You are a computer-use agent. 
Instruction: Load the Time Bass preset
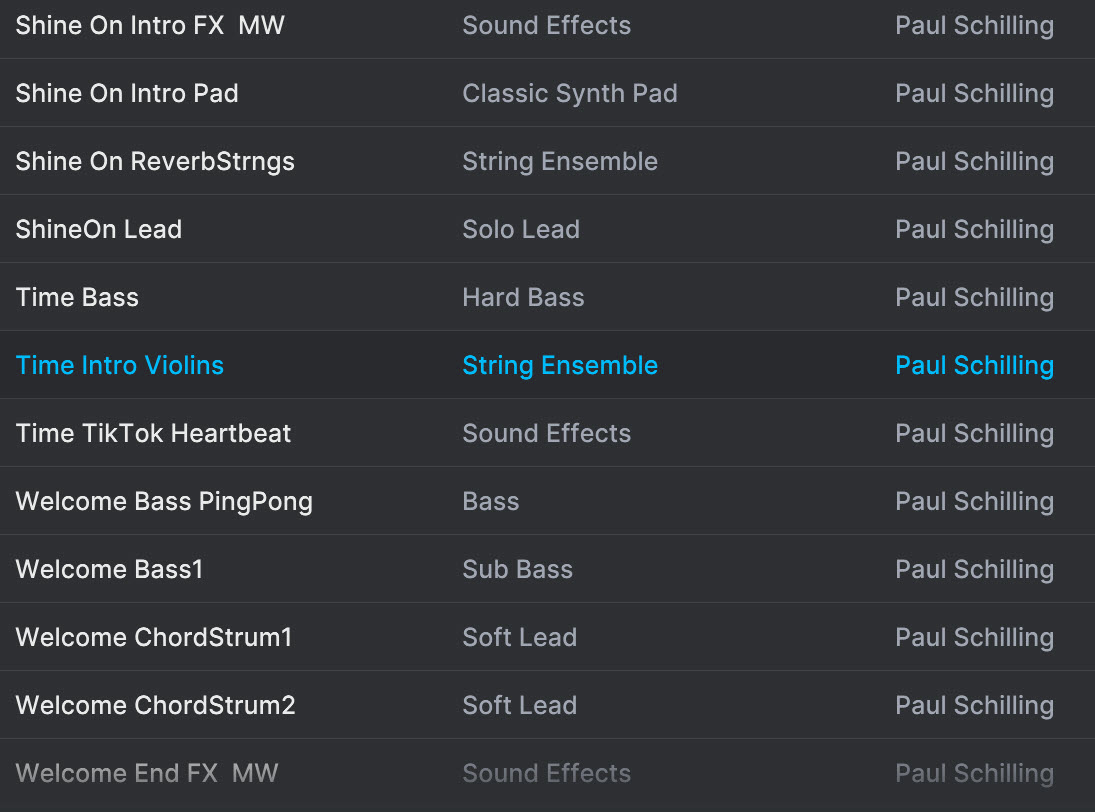(x=548, y=297)
